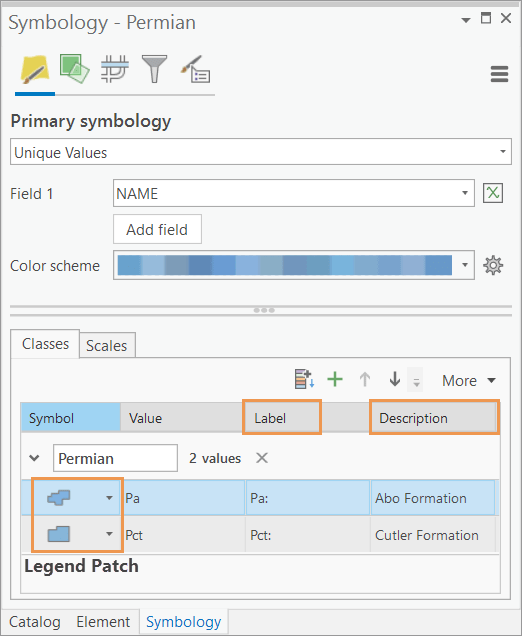Click the green expression builder icon
The width and height of the screenshot is (522, 636).
click(493, 193)
